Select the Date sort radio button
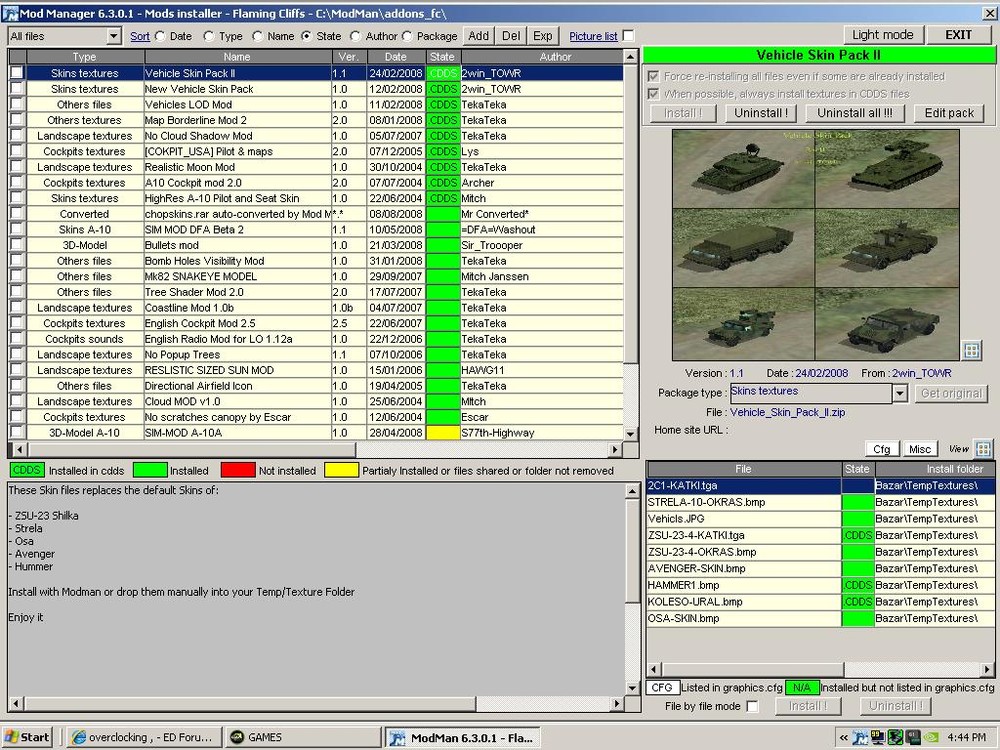 click(x=160, y=36)
